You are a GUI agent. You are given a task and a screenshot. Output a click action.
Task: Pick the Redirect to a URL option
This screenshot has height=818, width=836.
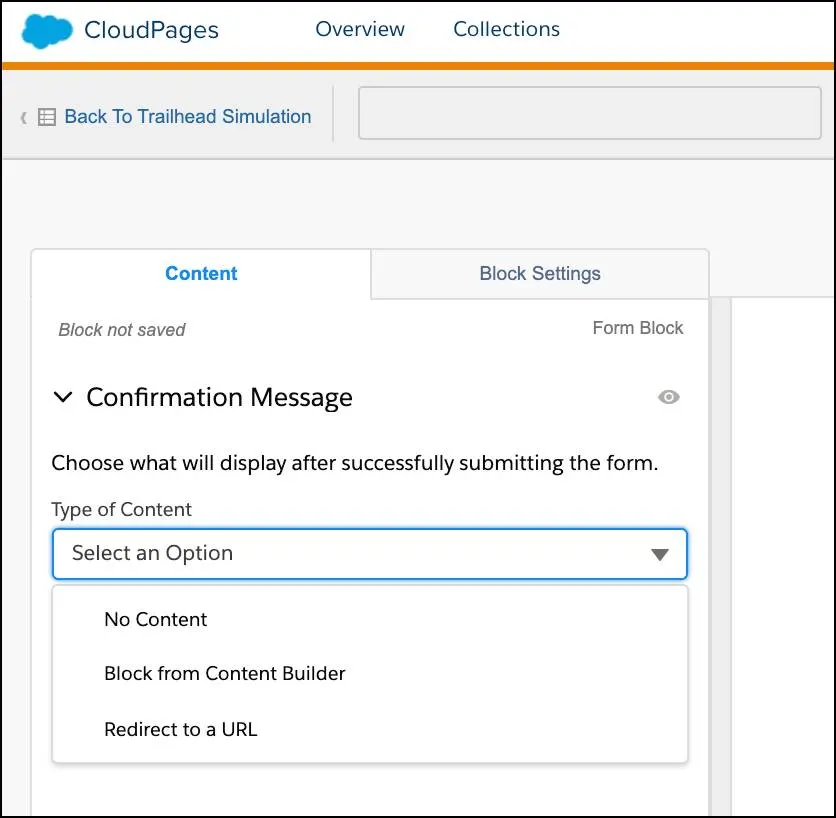pyautogui.click(x=180, y=729)
